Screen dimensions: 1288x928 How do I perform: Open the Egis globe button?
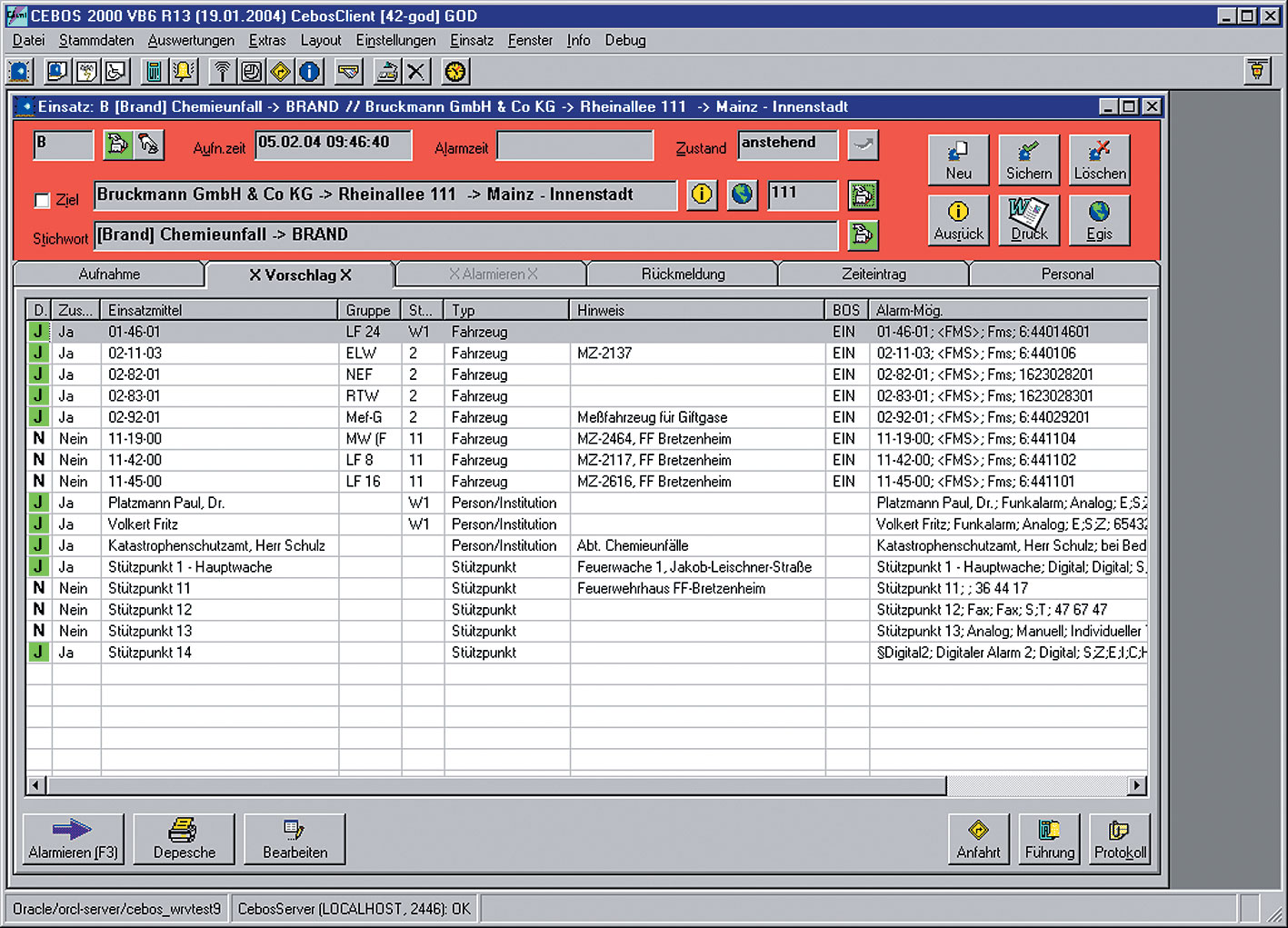1099,220
